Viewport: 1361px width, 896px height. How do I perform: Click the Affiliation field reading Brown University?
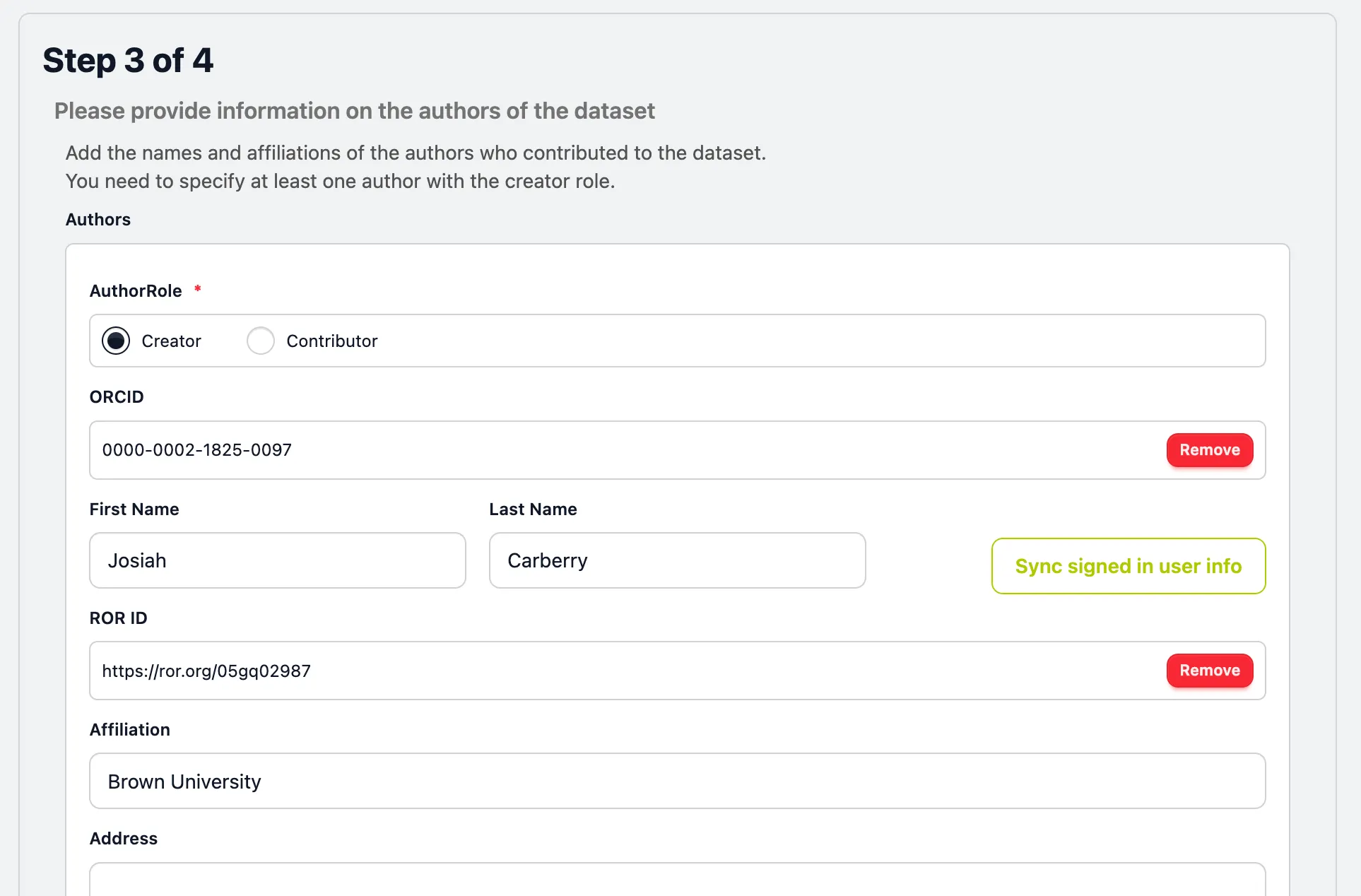point(676,781)
